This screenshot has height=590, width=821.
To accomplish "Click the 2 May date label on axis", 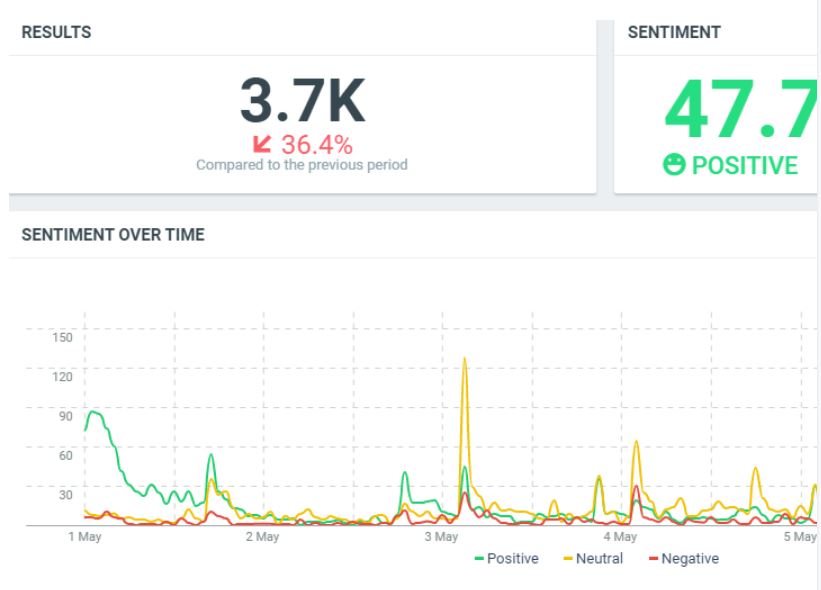I will [x=263, y=537].
